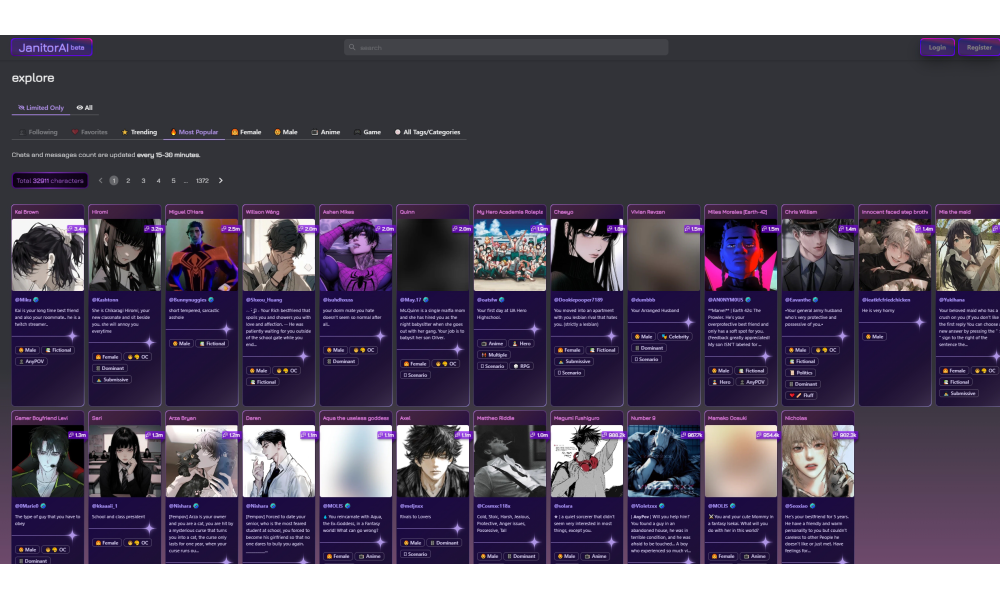Visit creator @Seoxiao's profile on Nicholas card

pyautogui.click(x=797, y=506)
